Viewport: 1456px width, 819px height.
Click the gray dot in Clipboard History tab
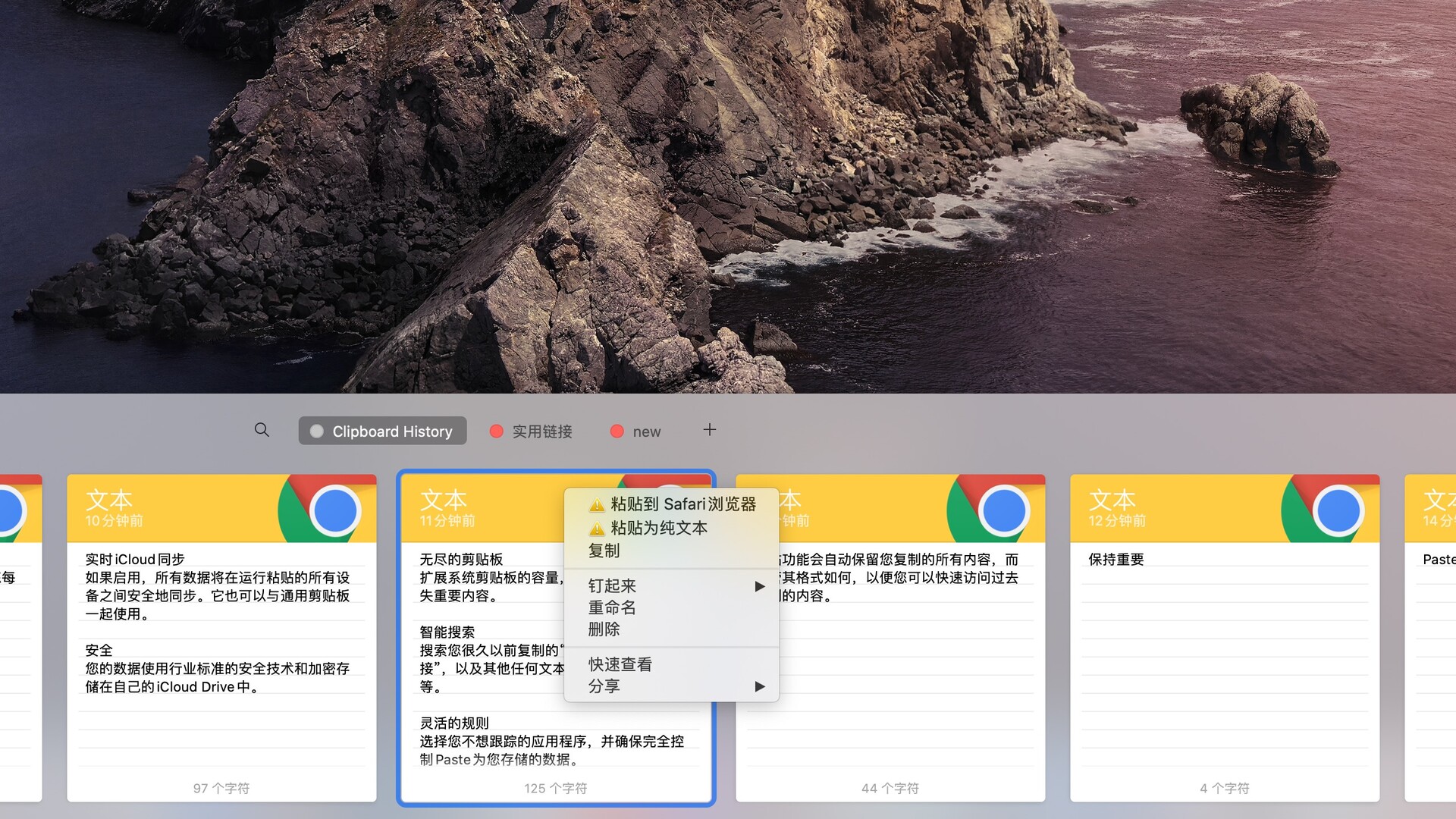(x=317, y=431)
